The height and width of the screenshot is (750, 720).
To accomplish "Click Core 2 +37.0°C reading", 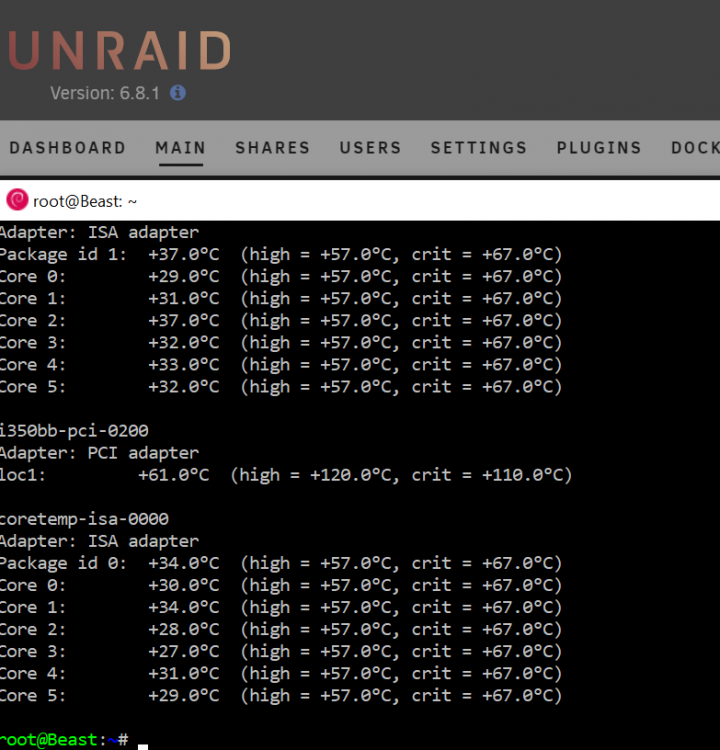I will pyautogui.click(x=184, y=320).
